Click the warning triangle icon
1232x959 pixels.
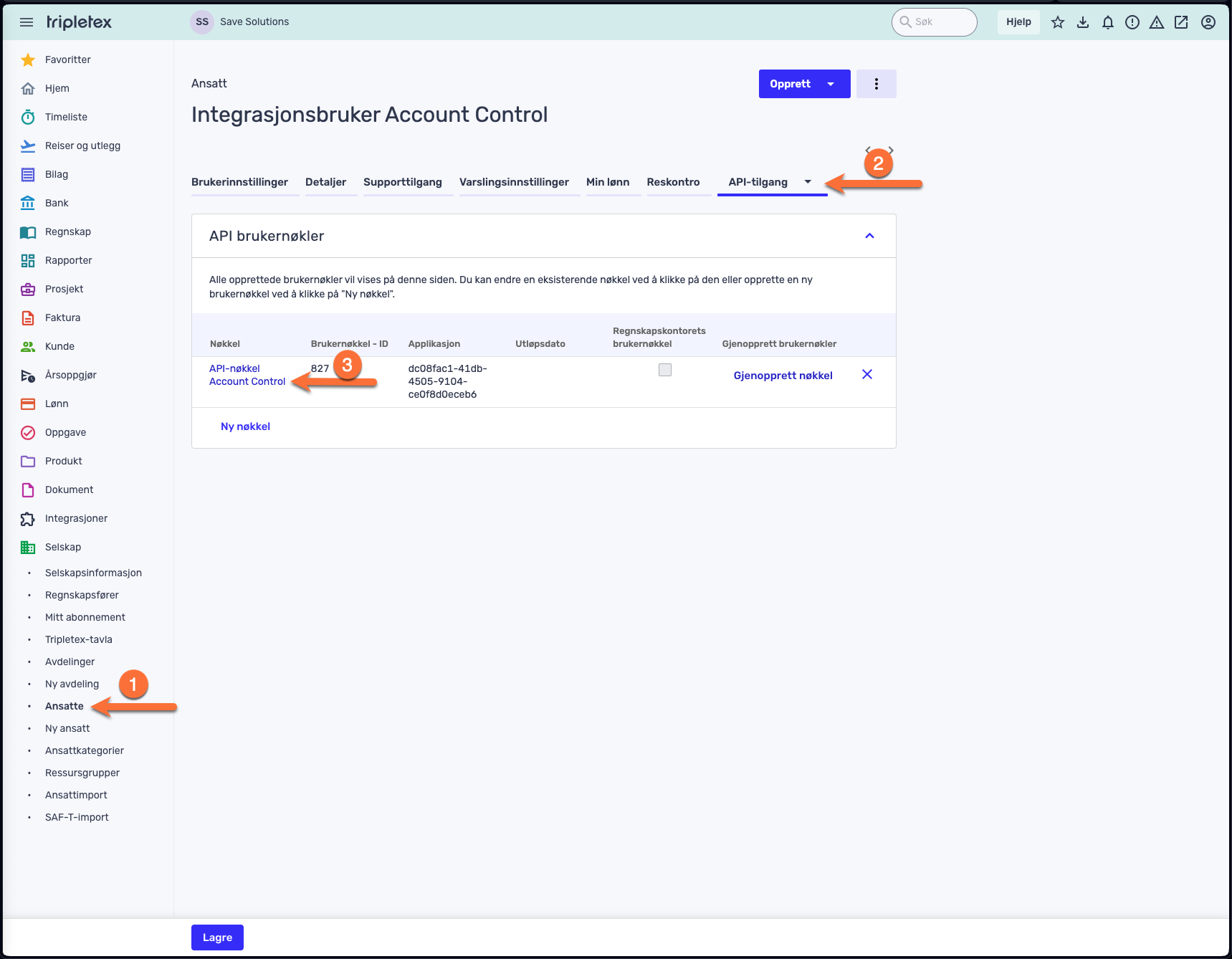1157,22
